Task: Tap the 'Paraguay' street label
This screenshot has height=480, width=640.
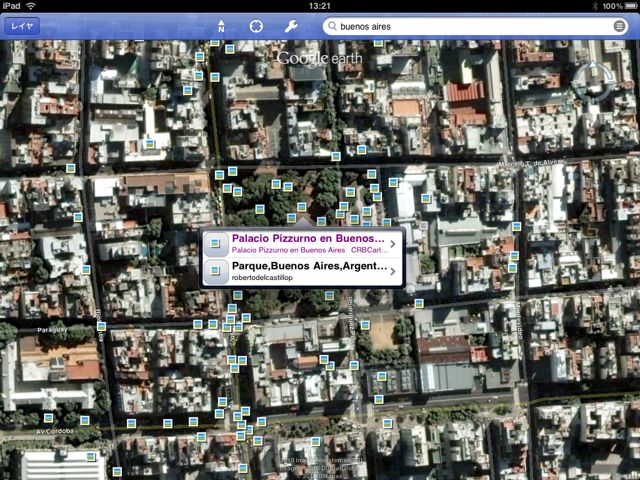Action: (x=52, y=330)
